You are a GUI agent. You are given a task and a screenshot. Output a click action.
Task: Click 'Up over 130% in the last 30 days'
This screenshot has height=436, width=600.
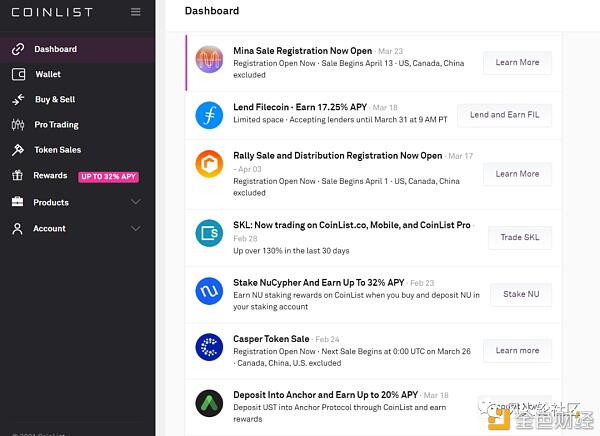291,251
